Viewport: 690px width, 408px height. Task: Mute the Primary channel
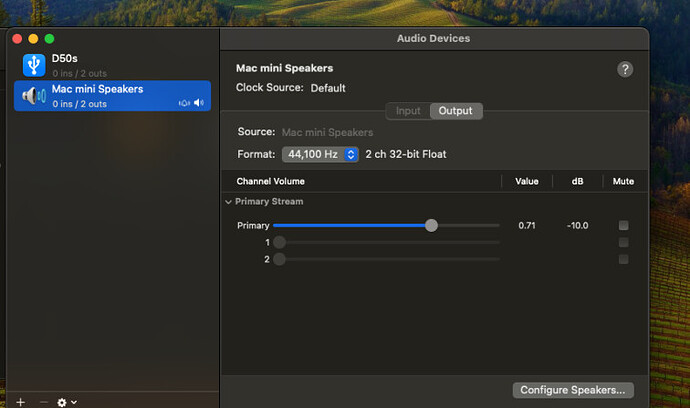(x=623, y=226)
